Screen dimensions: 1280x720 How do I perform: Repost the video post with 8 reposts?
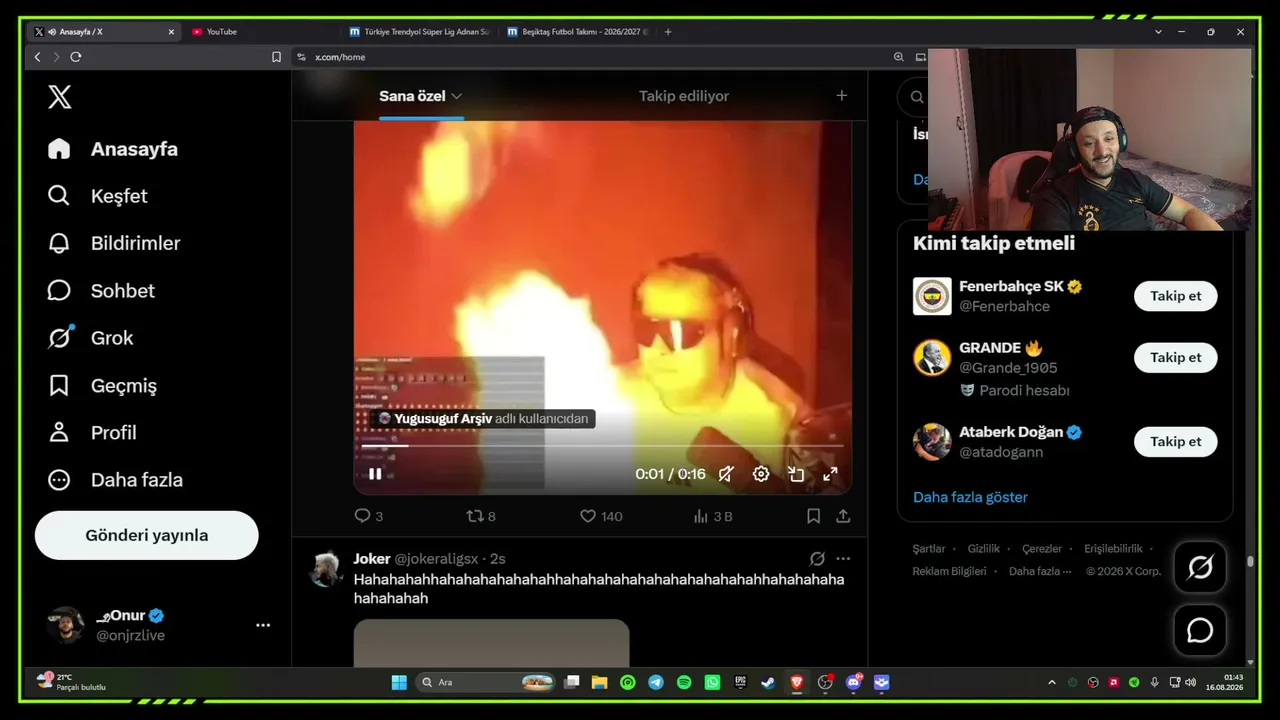(482, 516)
